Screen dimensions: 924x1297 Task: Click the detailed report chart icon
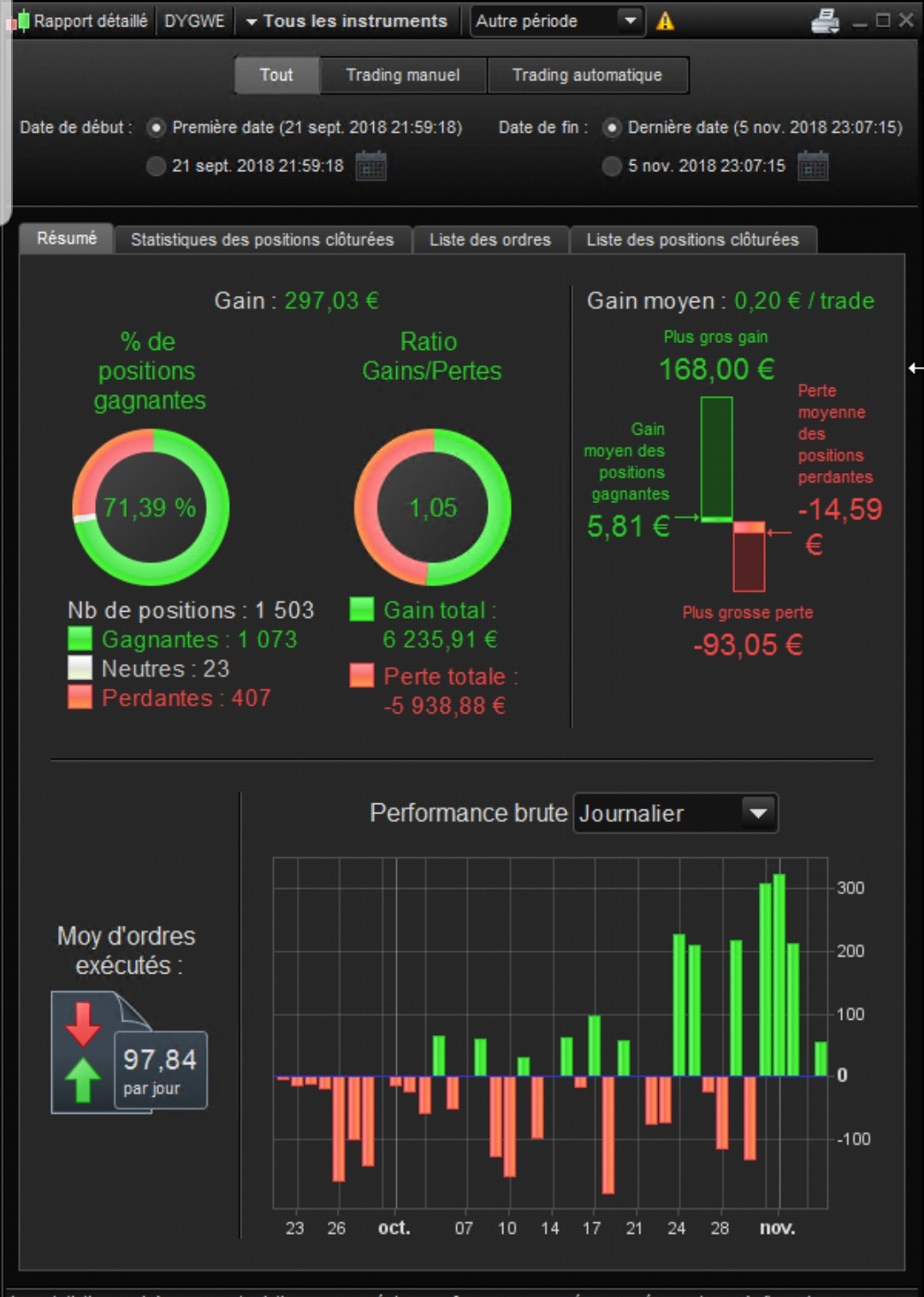coord(18,21)
